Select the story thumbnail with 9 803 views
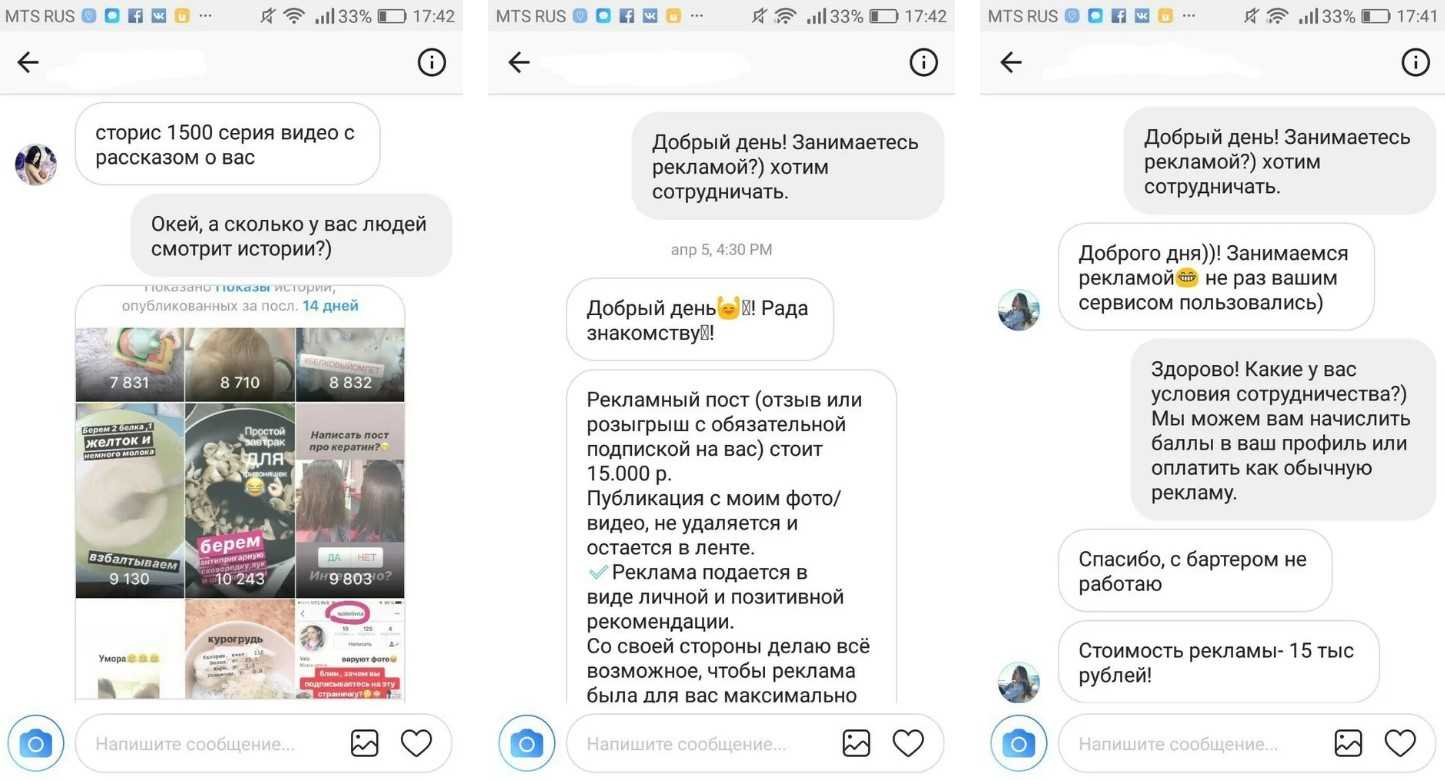The height and width of the screenshot is (780, 1445). tap(351, 501)
